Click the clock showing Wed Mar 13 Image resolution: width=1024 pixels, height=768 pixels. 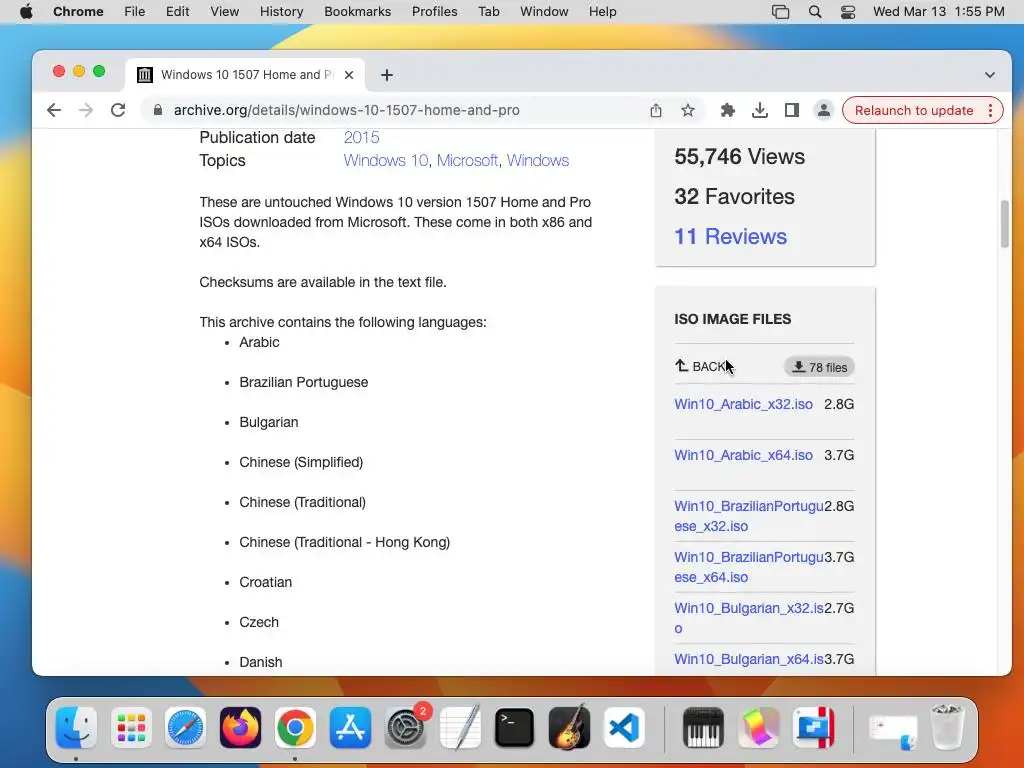click(x=938, y=12)
